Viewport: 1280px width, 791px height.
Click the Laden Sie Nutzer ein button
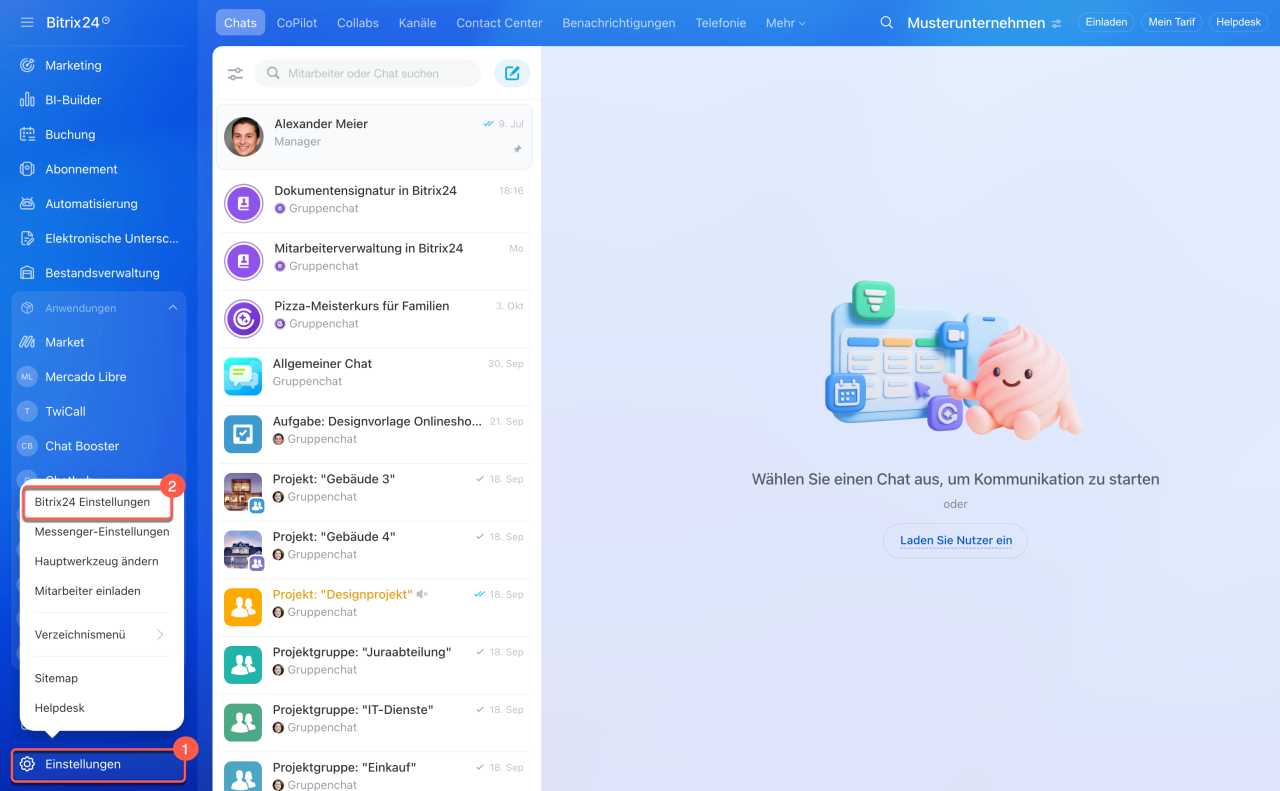pyautogui.click(x=956, y=541)
